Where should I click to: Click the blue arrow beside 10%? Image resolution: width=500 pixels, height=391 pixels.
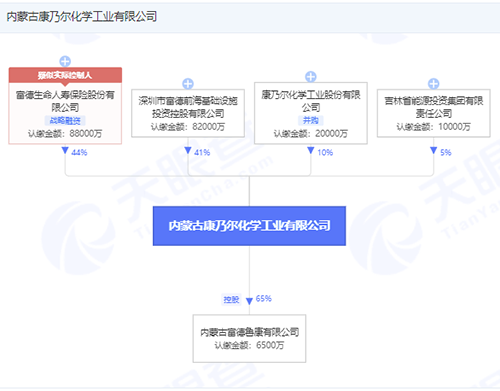[x=311, y=151]
